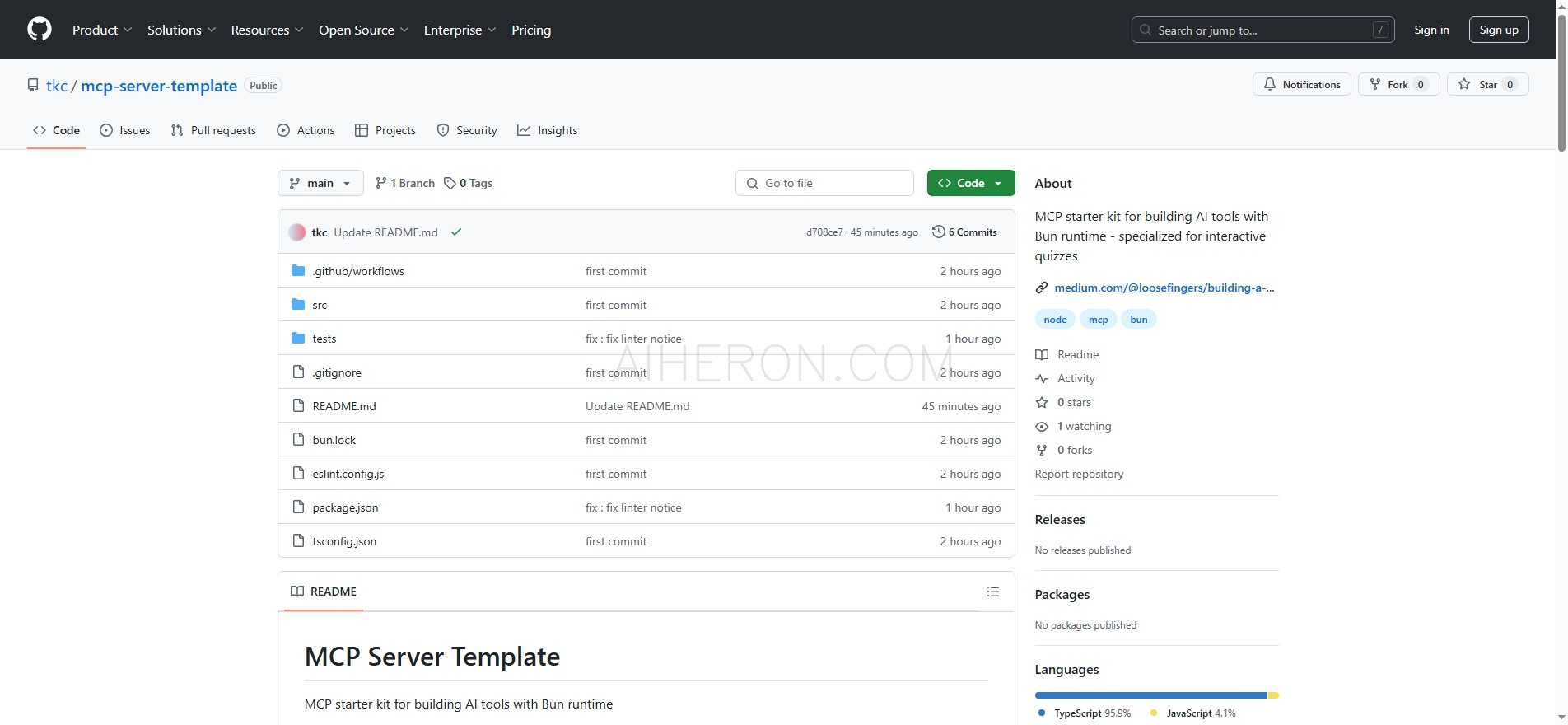
Task: Click the src folder icon
Action: 298,304
